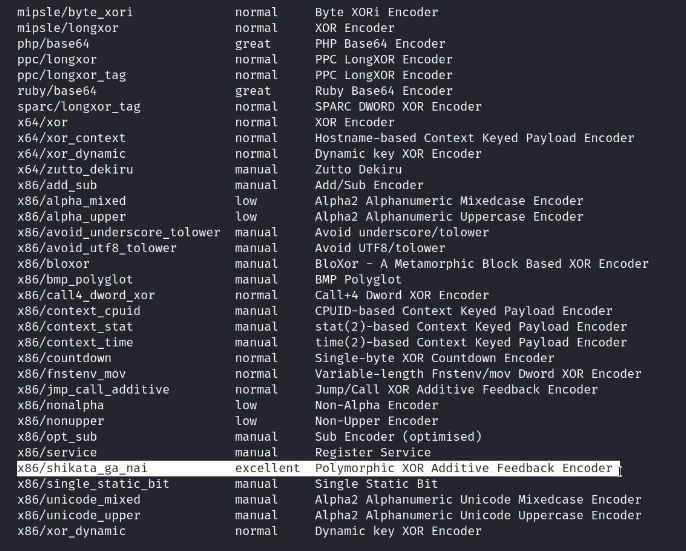Viewport: 686px width, 551px height.
Task: Click the "excellent" rank text
Action: [x=267, y=468]
